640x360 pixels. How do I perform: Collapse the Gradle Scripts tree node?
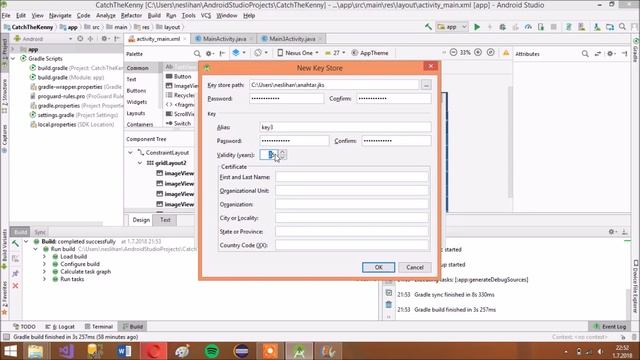13,59
